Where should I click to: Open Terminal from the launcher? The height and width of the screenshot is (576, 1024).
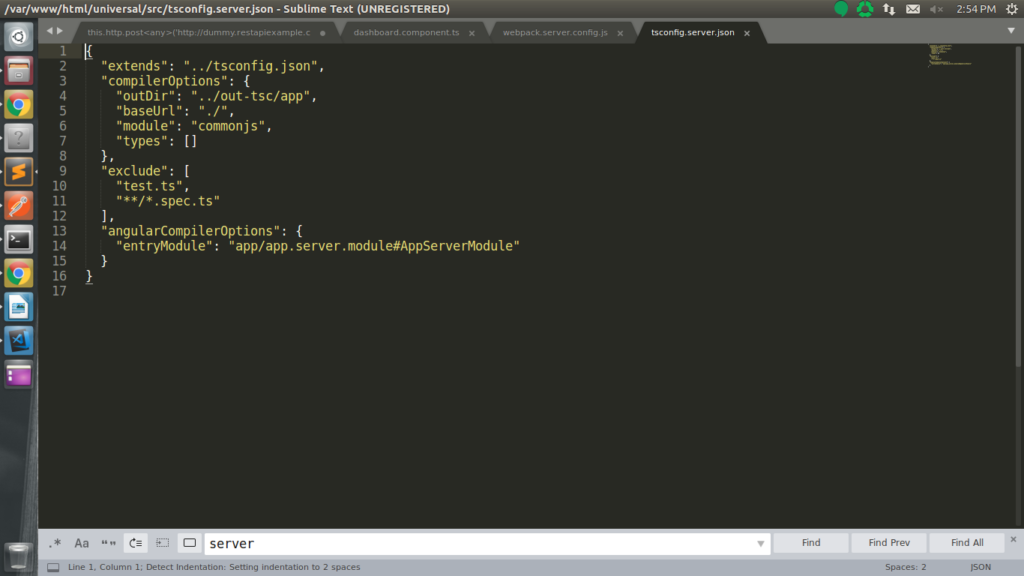[19, 240]
